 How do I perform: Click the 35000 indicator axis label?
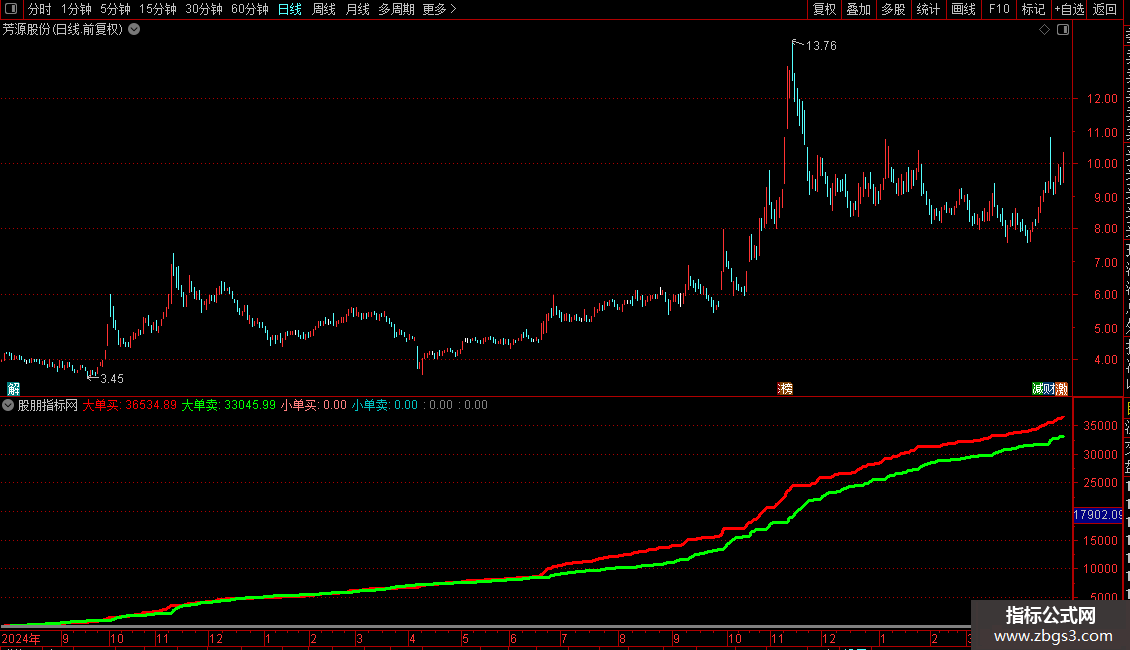tap(1100, 426)
